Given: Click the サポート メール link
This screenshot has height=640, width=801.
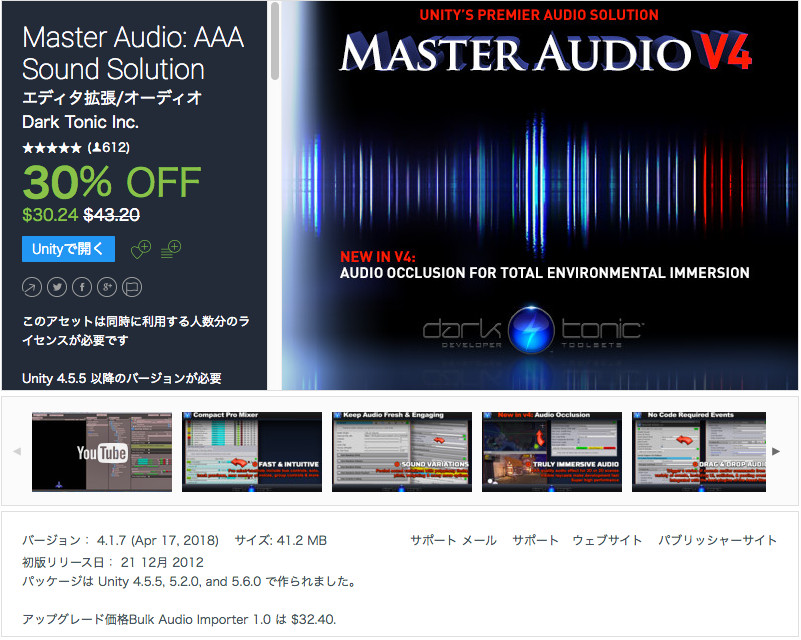Looking at the screenshot, I should (453, 540).
